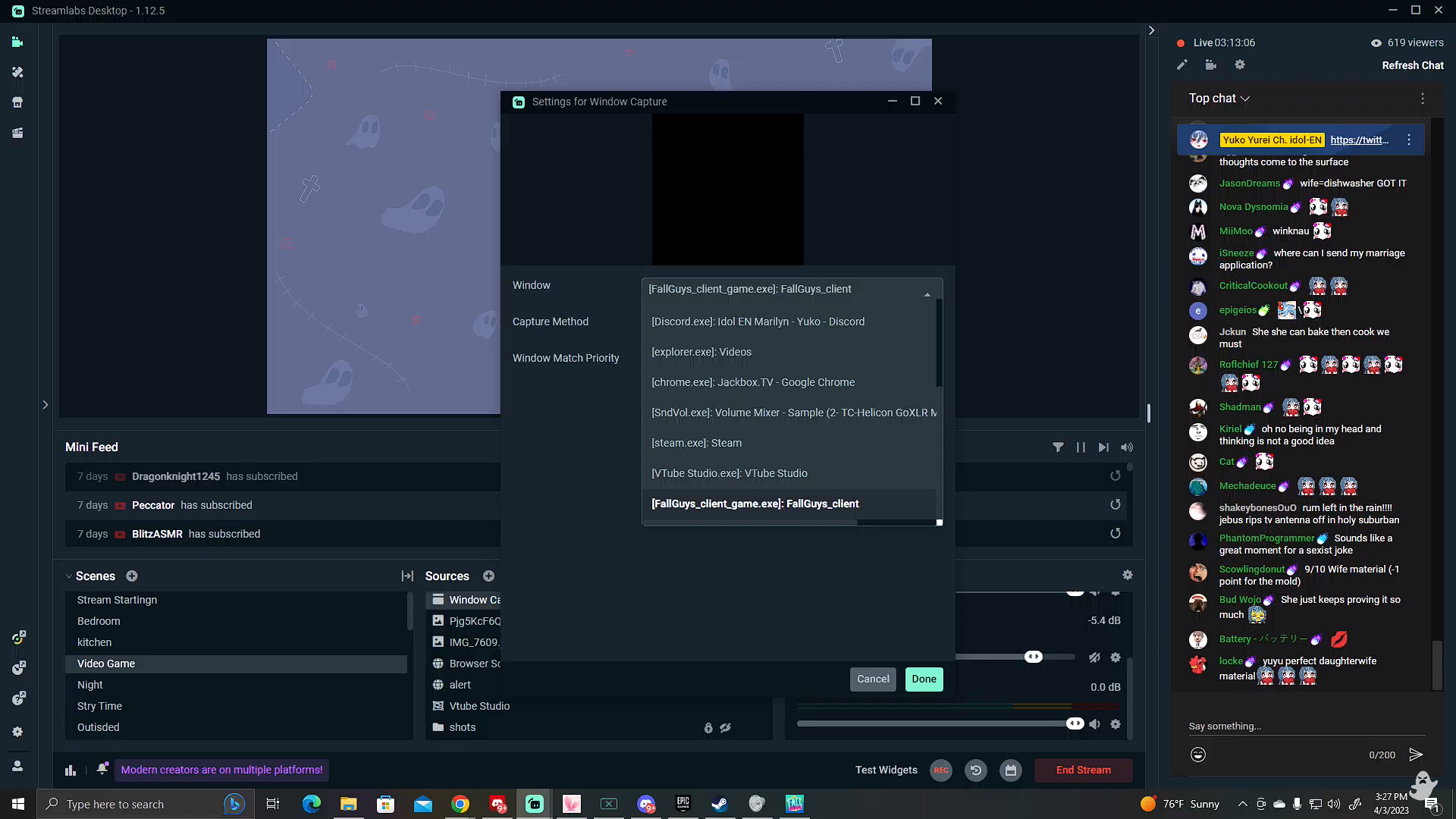Mute Mini Feed alert audio
Image resolution: width=1456 pixels, height=819 pixels.
pos(1127,447)
